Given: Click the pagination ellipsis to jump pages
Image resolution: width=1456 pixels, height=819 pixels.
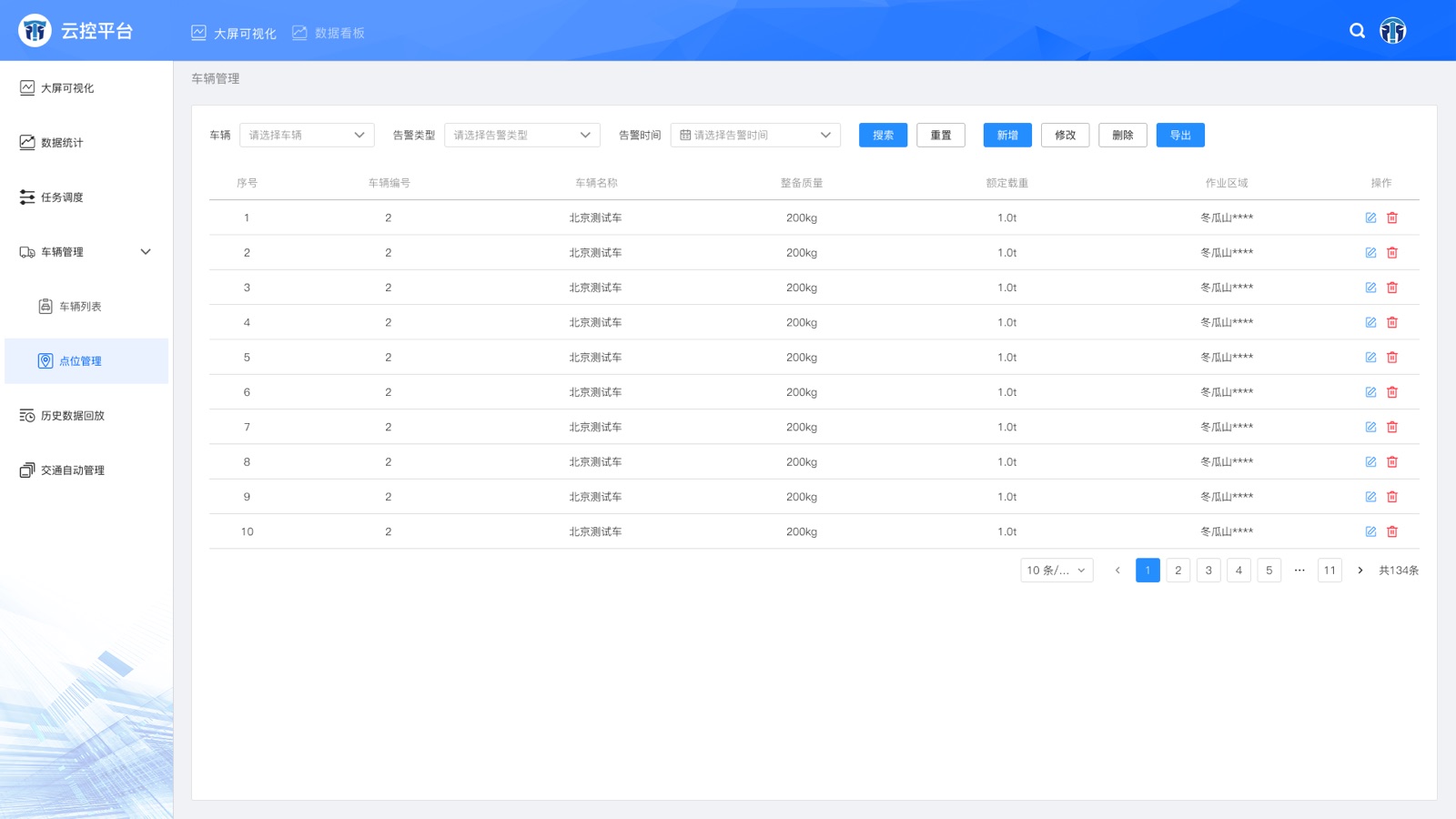Looking at the screenshot, I should 1299,571.
